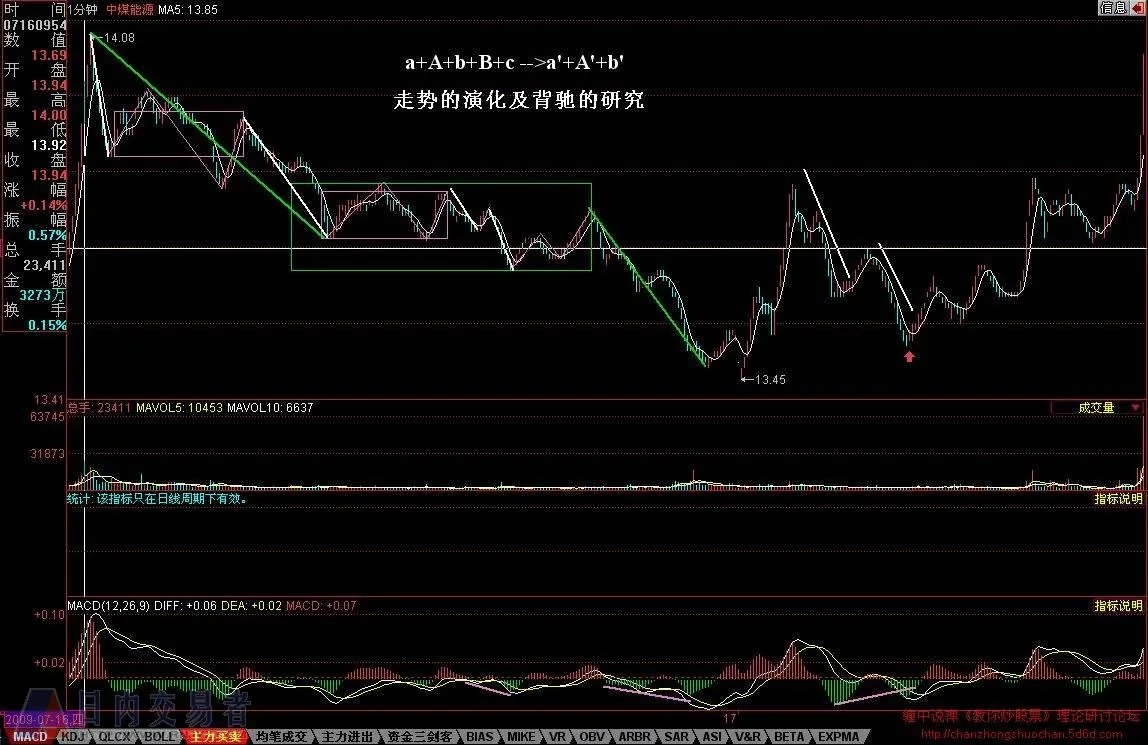Click the 中煤能源 stock name

pos(130,10)
